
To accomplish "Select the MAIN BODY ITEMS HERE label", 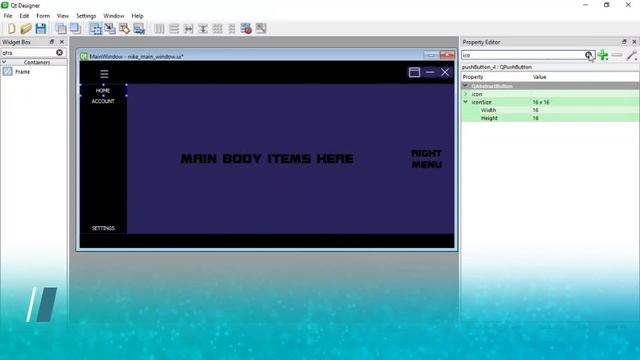I will point(267,158).
